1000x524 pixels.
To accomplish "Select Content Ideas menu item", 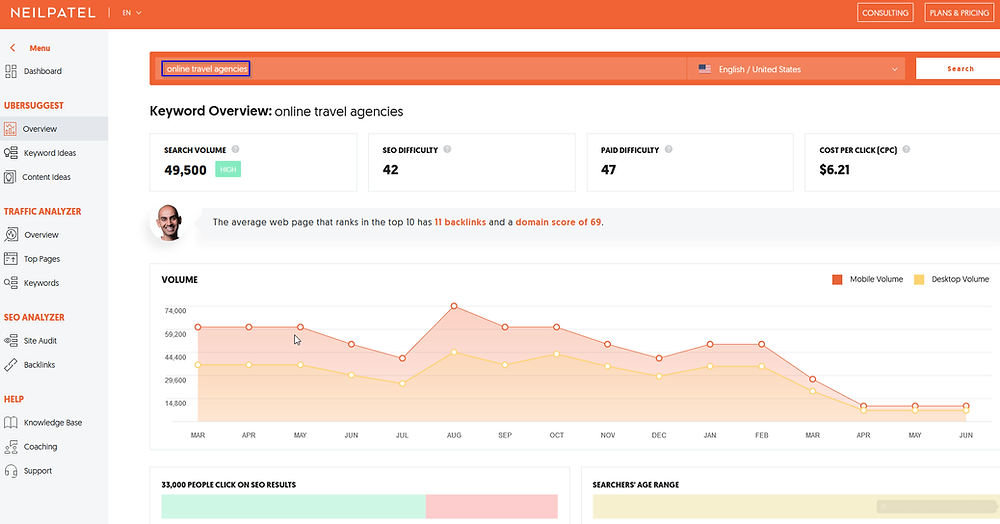I will [x=47, y=177].
